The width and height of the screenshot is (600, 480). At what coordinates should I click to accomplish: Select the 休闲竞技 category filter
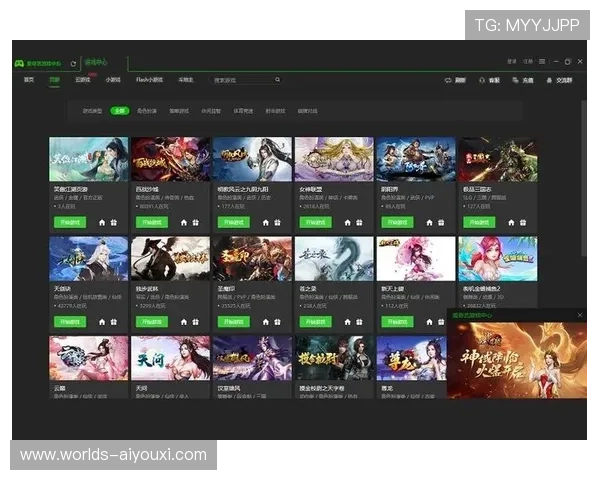click(x=211, y=111)
